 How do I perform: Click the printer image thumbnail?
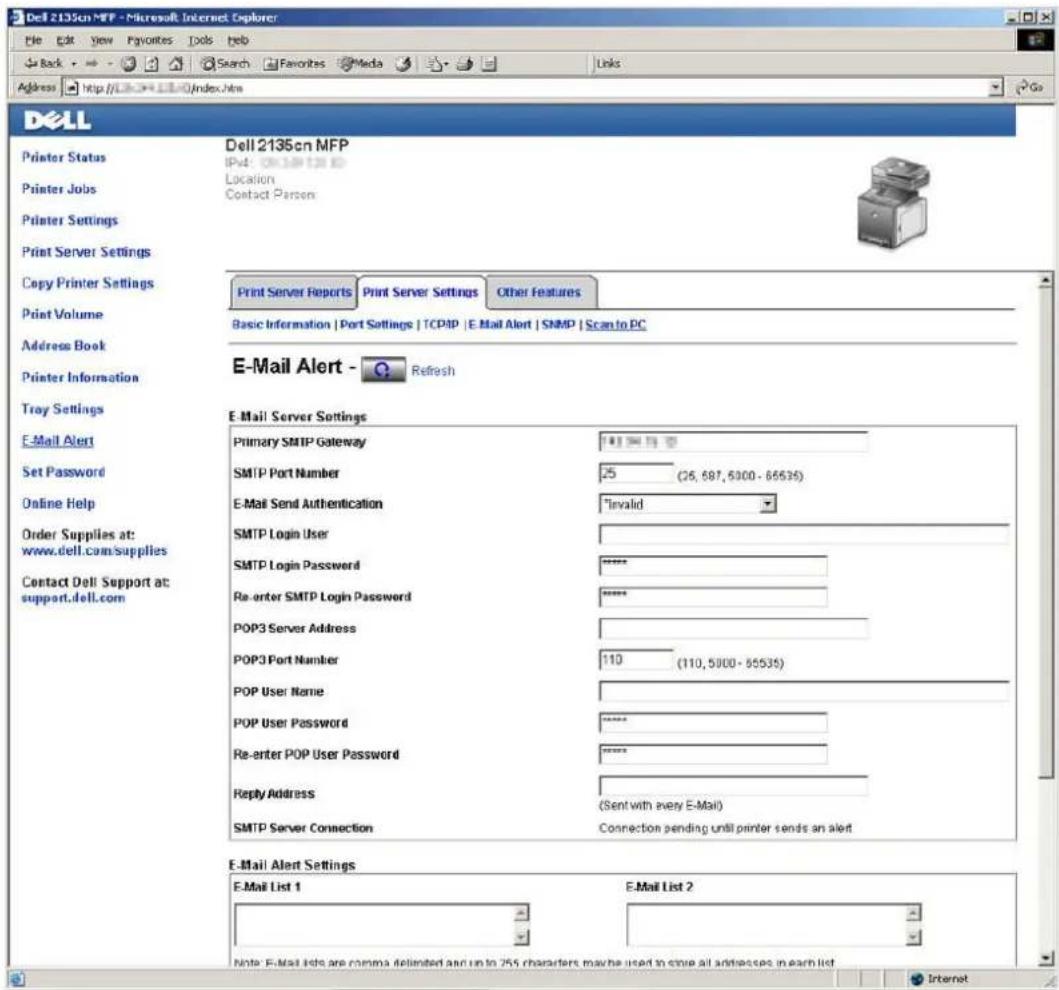click(x=893, y=202)
